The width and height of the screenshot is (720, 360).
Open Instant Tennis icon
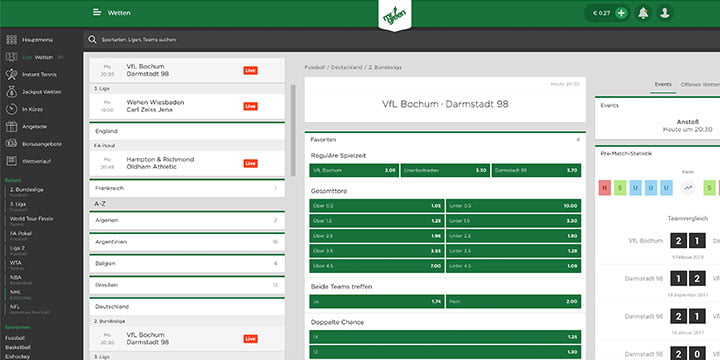pos(11,74)
